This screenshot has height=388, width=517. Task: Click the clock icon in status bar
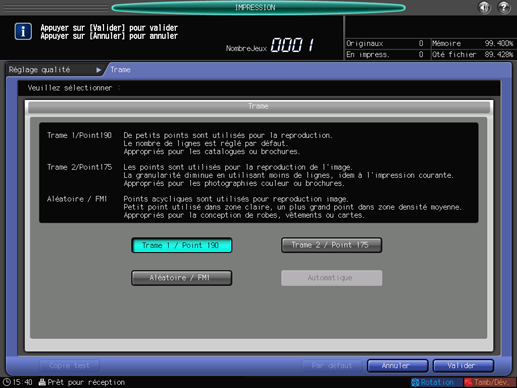7,382
